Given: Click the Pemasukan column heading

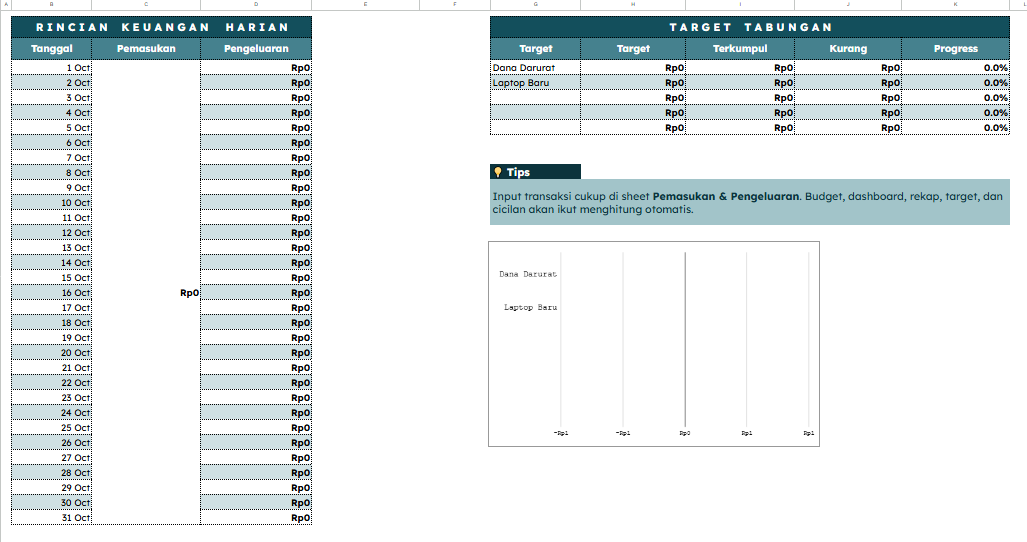Looking at the screenshot, I should (x=146, y=48).
